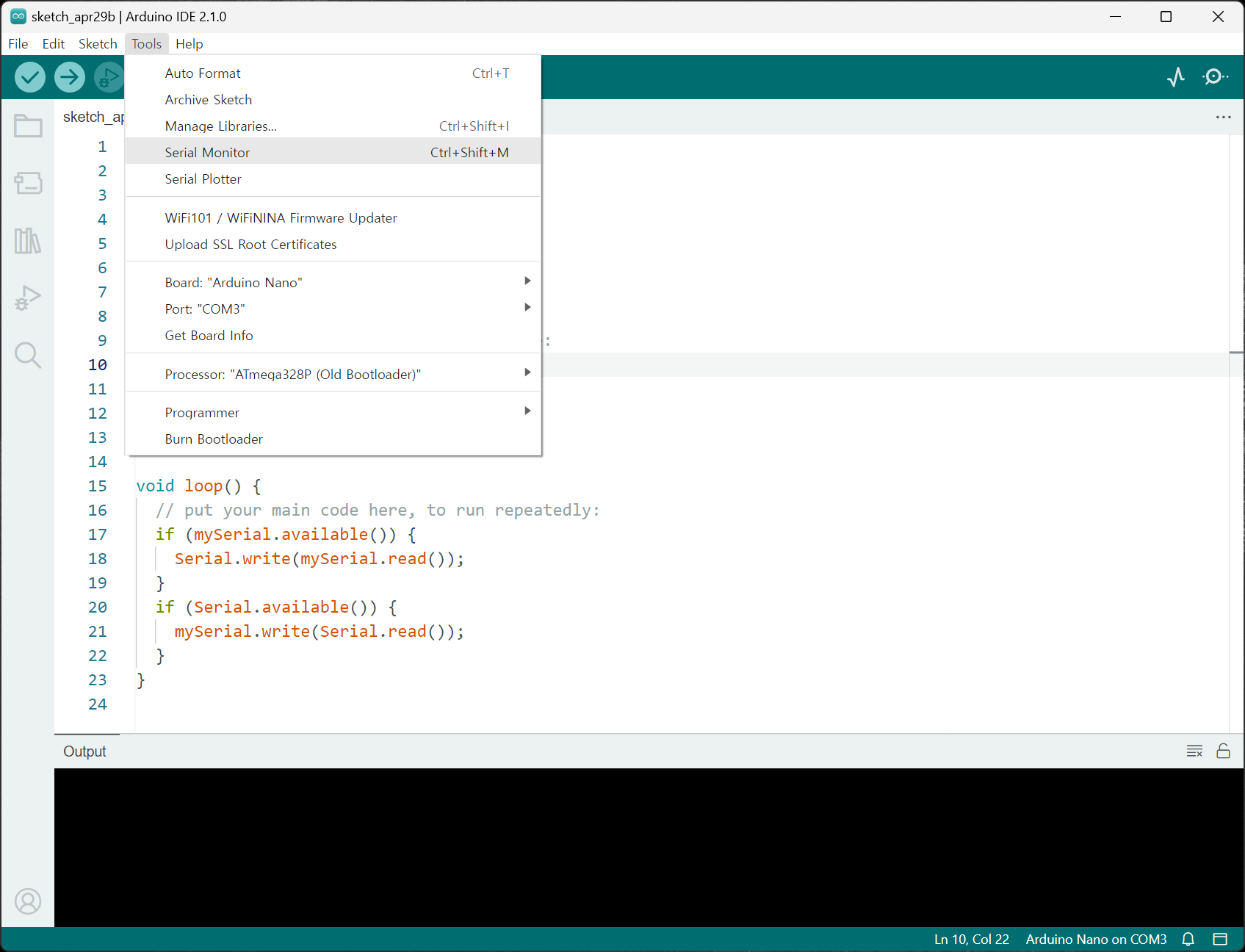
Task: Start debugging with the debug toolbar button
Action: (109, 77)
